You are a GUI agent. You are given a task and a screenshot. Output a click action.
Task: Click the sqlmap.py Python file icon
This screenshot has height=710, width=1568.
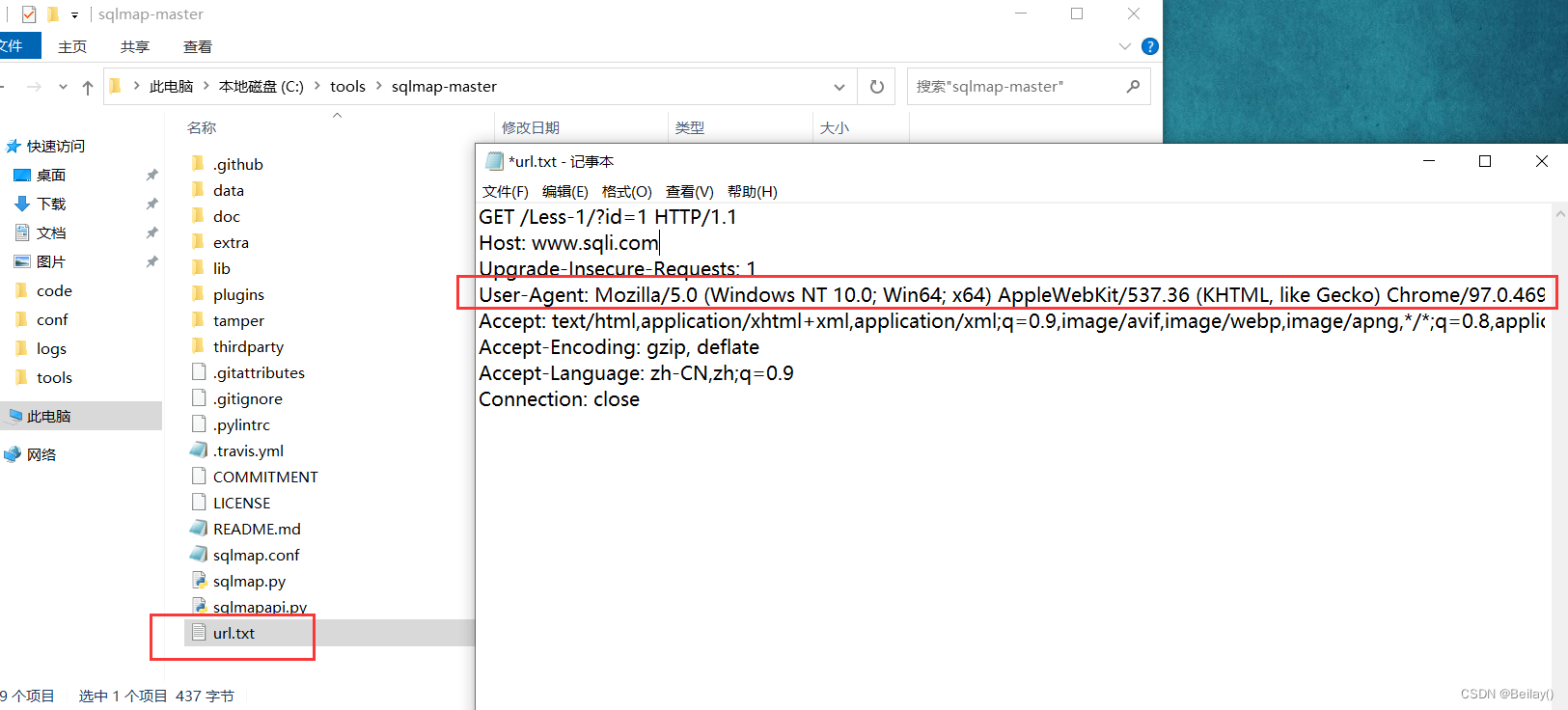tap(199, 580)
